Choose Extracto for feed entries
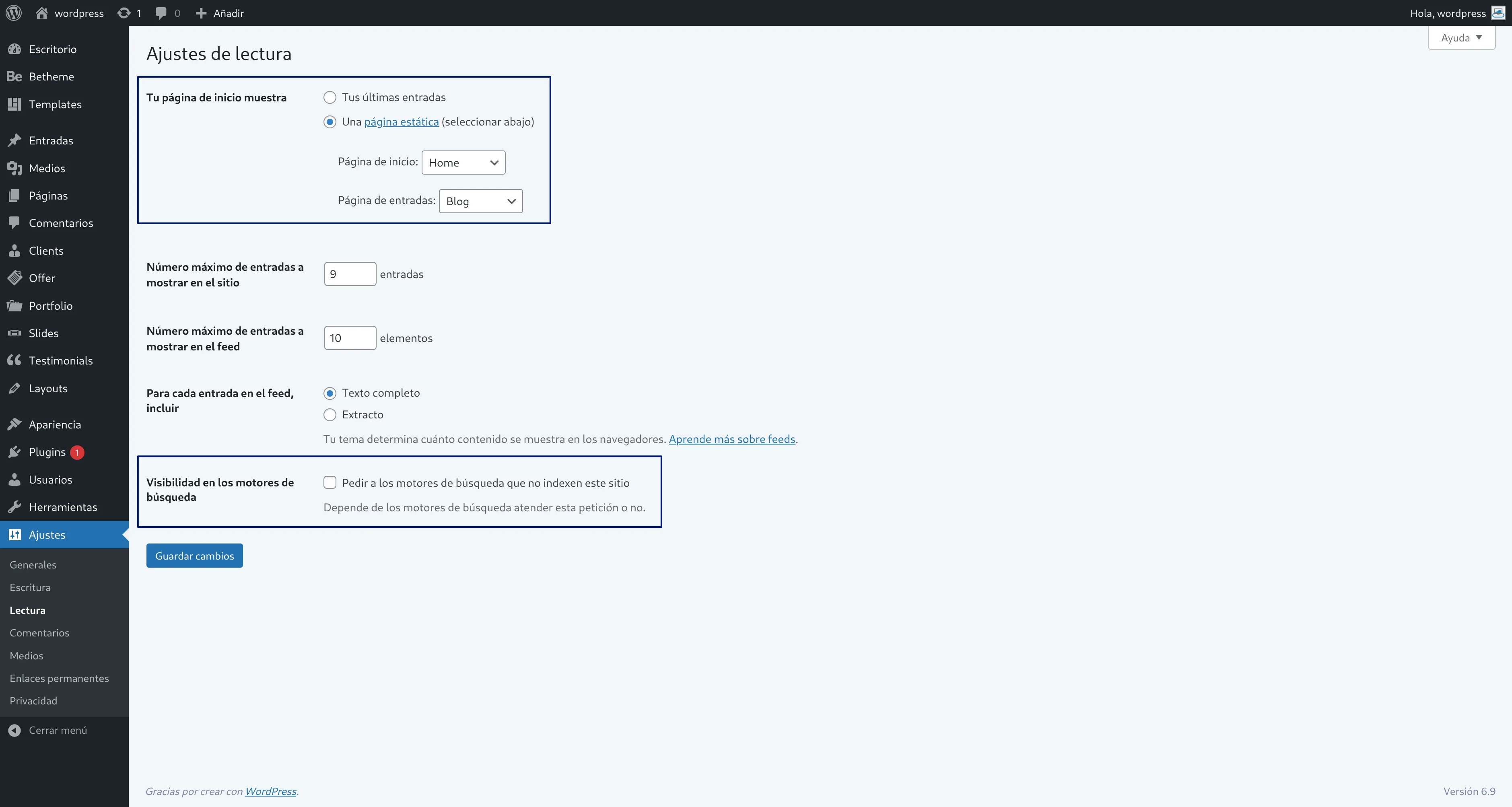Screen dimensions: 1512x807 point(329,414)
